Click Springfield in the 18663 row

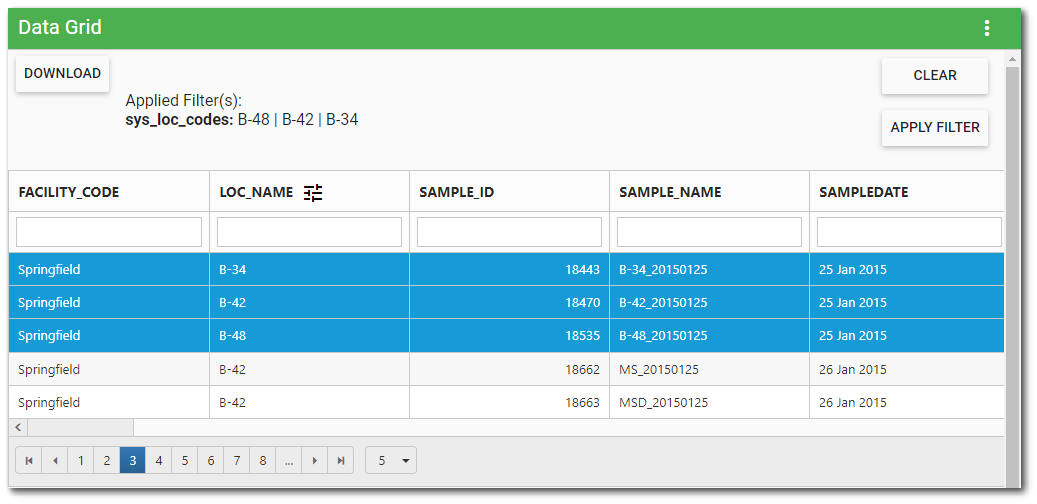[x=49, y=402]
